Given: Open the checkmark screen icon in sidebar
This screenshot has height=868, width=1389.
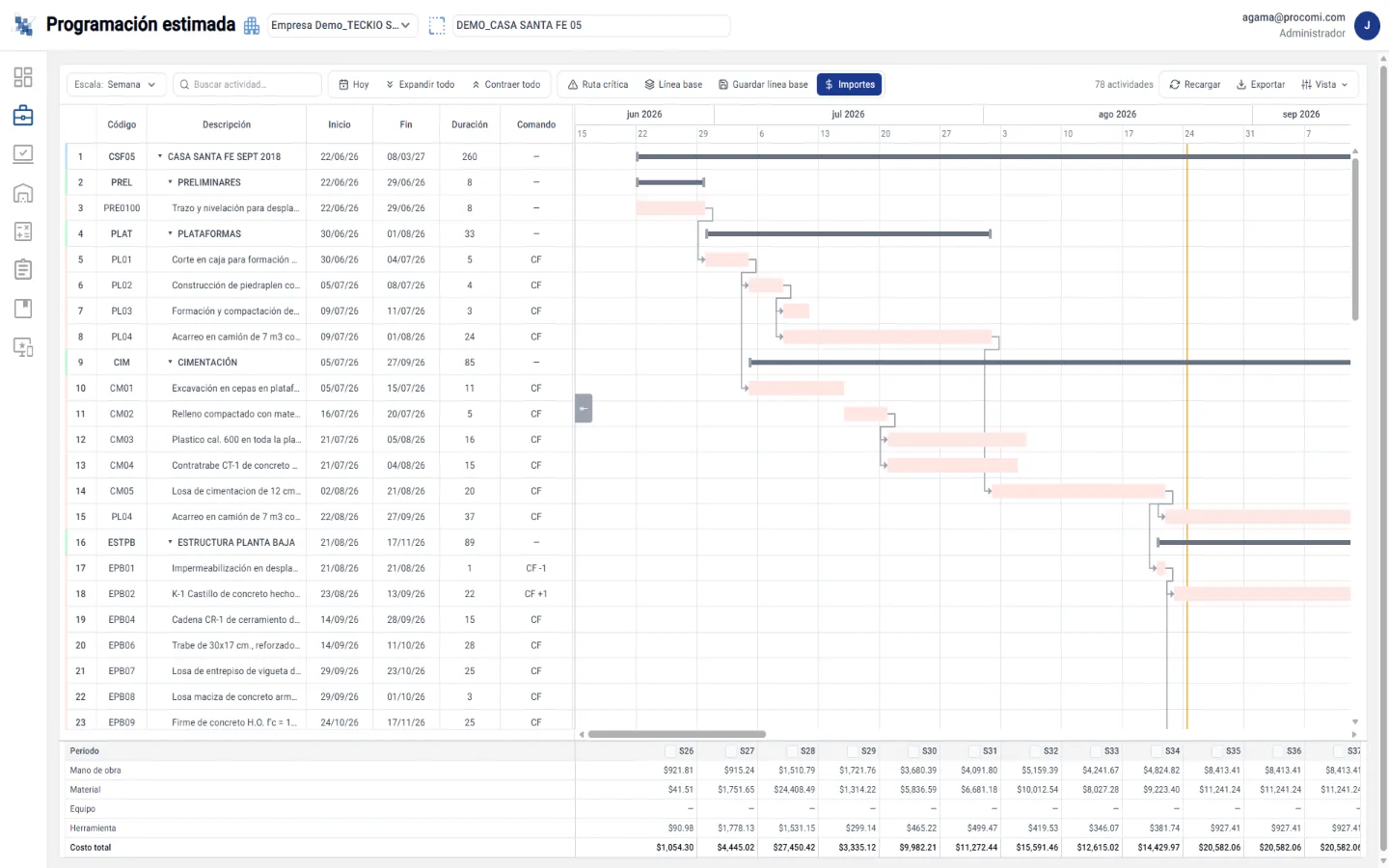Looking at the screenshot, I should tap(23, 154).
